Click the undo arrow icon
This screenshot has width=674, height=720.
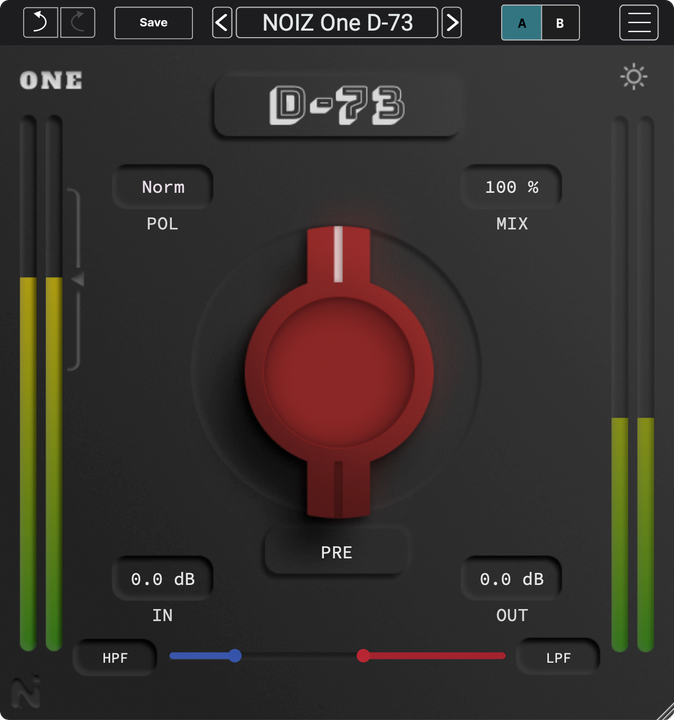click(x=40, y=22)
